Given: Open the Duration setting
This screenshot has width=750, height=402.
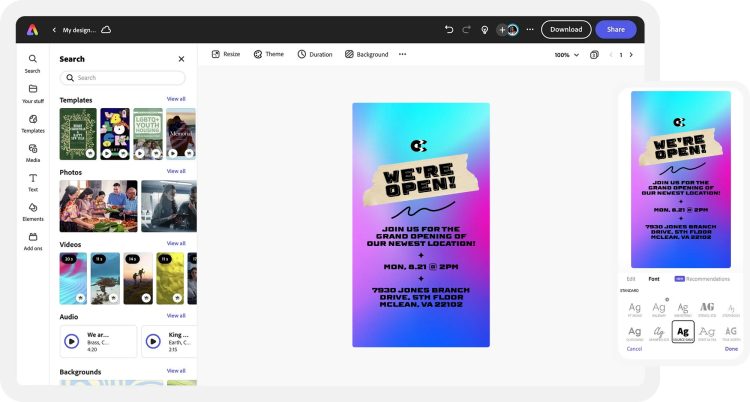Looking at the screenshot, I should click(315, 54).
